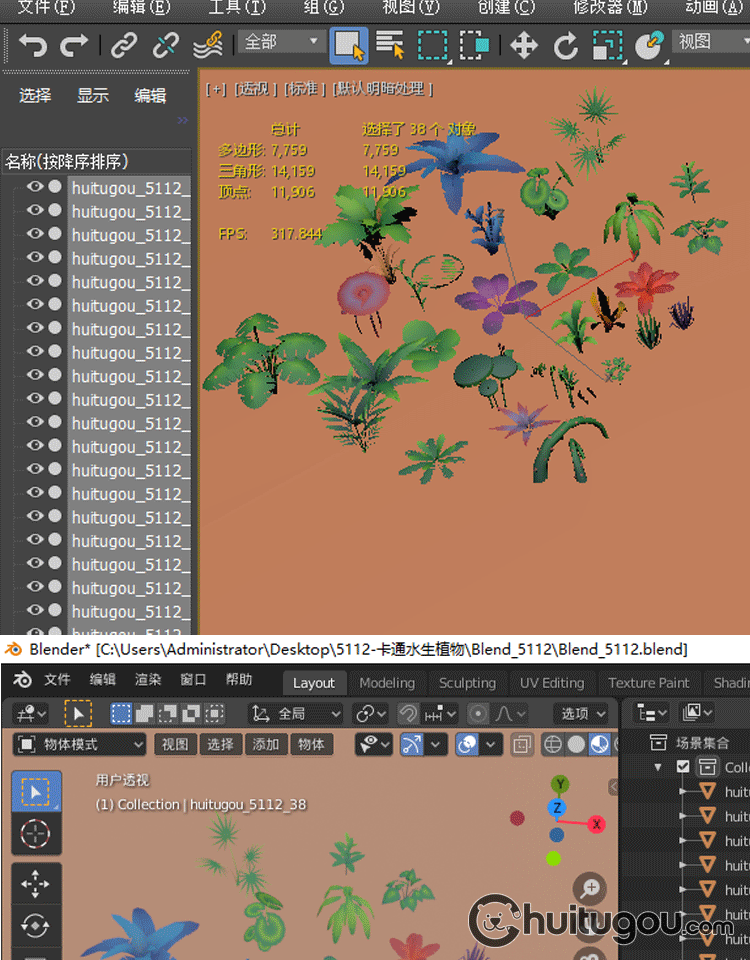Switch to the Modeling workspace tab
750x960 pixels.
pyautogui.click(x=387, y=683)
